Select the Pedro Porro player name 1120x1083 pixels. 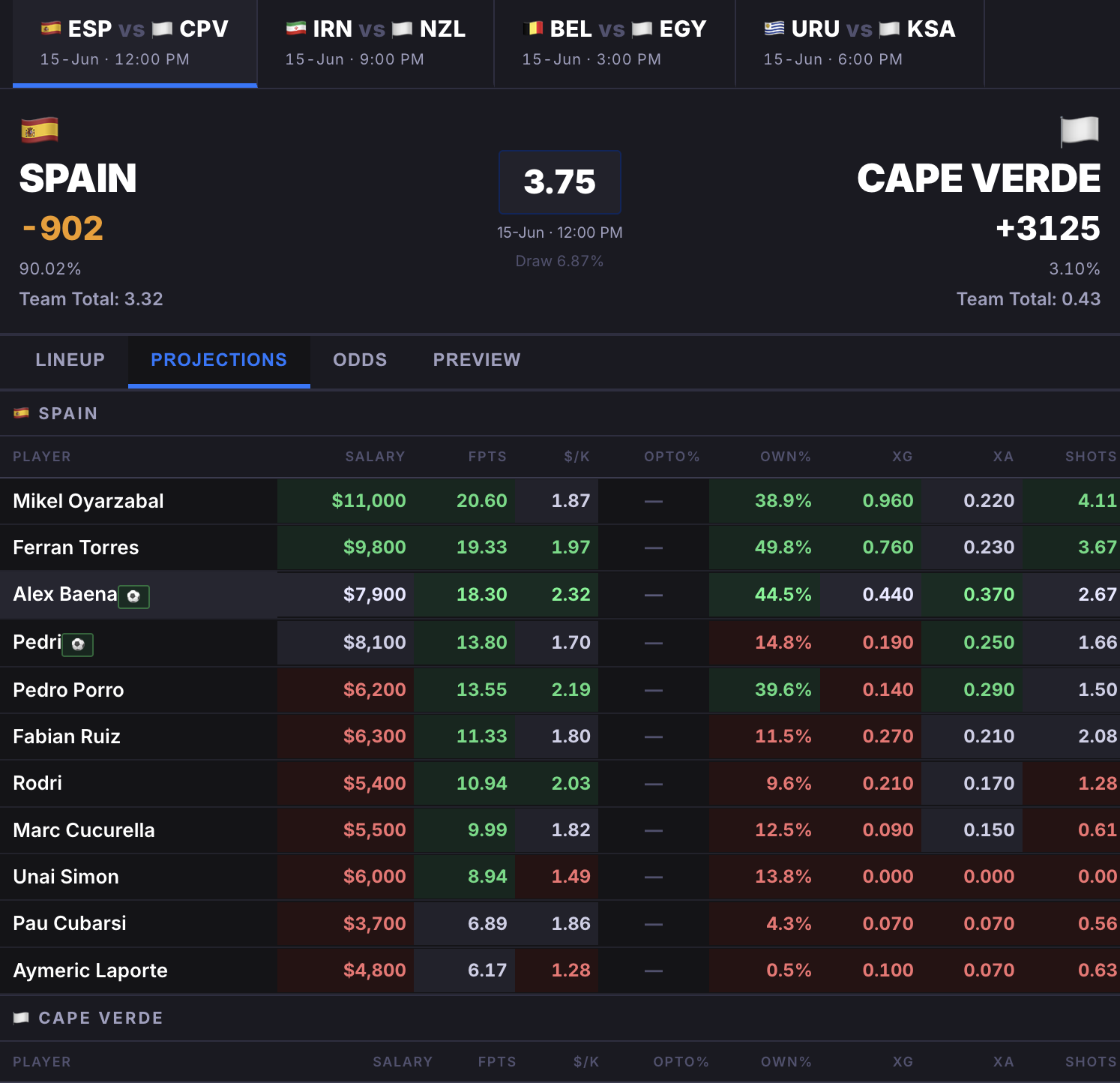point(68,690)
